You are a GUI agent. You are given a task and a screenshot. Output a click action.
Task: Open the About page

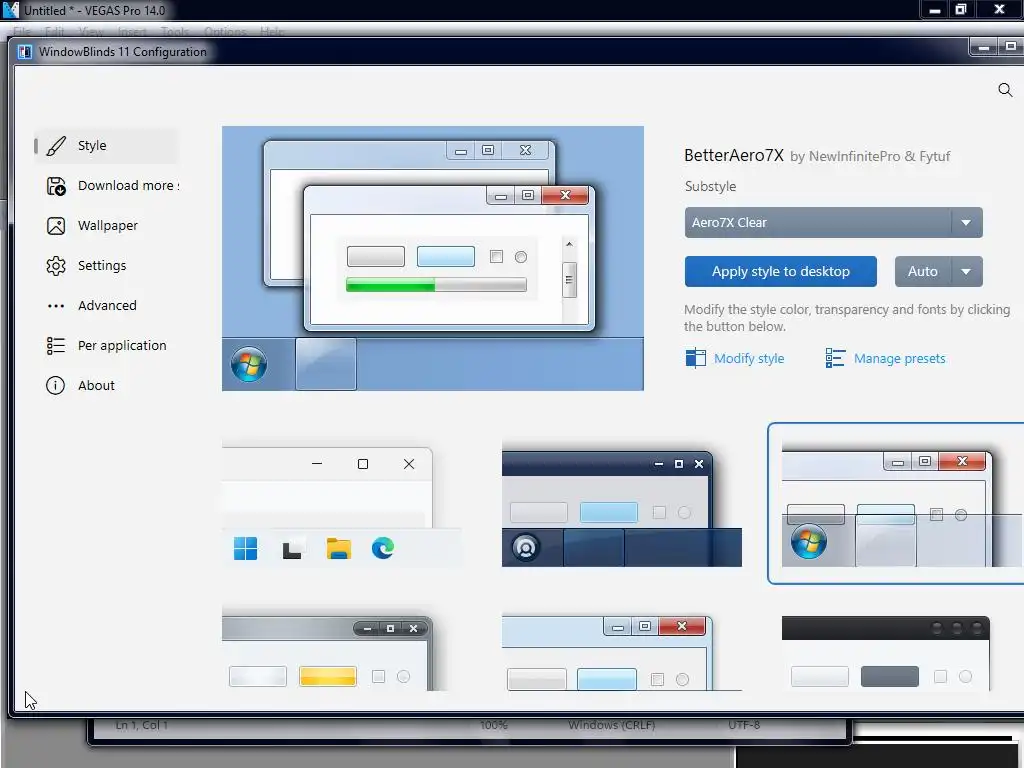click(106, 385)
